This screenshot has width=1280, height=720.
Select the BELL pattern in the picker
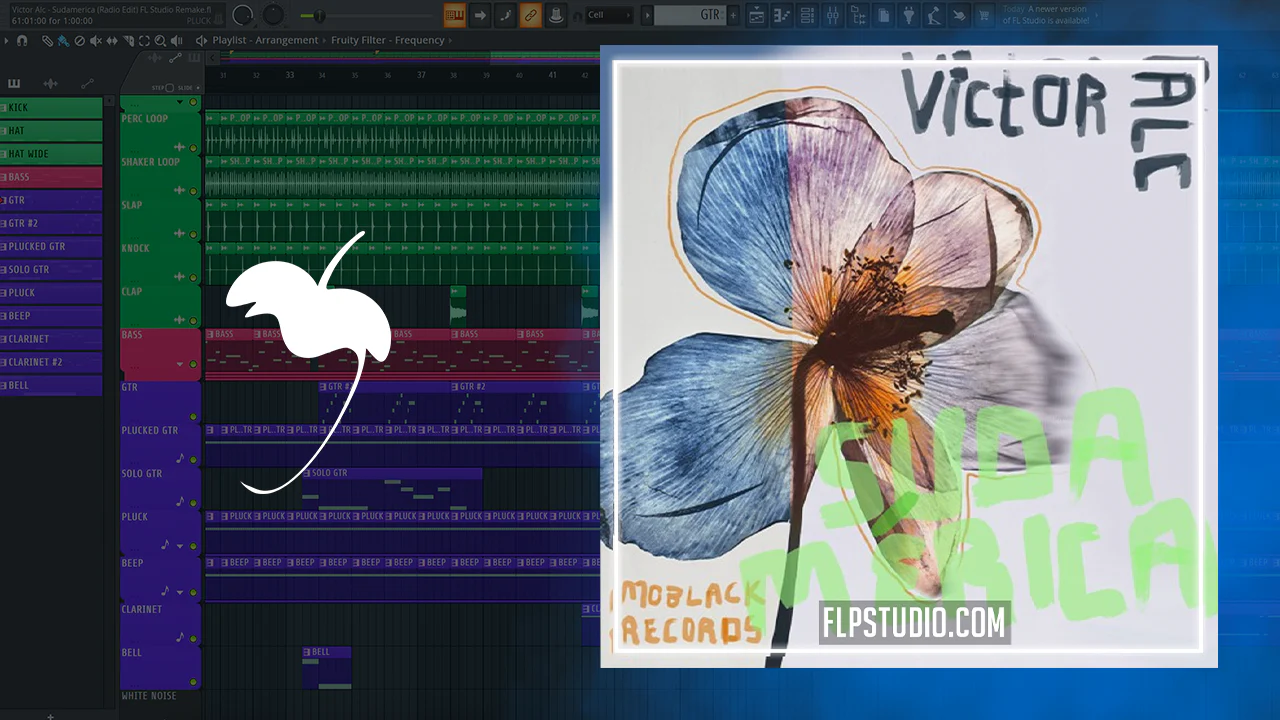[51, 385]
